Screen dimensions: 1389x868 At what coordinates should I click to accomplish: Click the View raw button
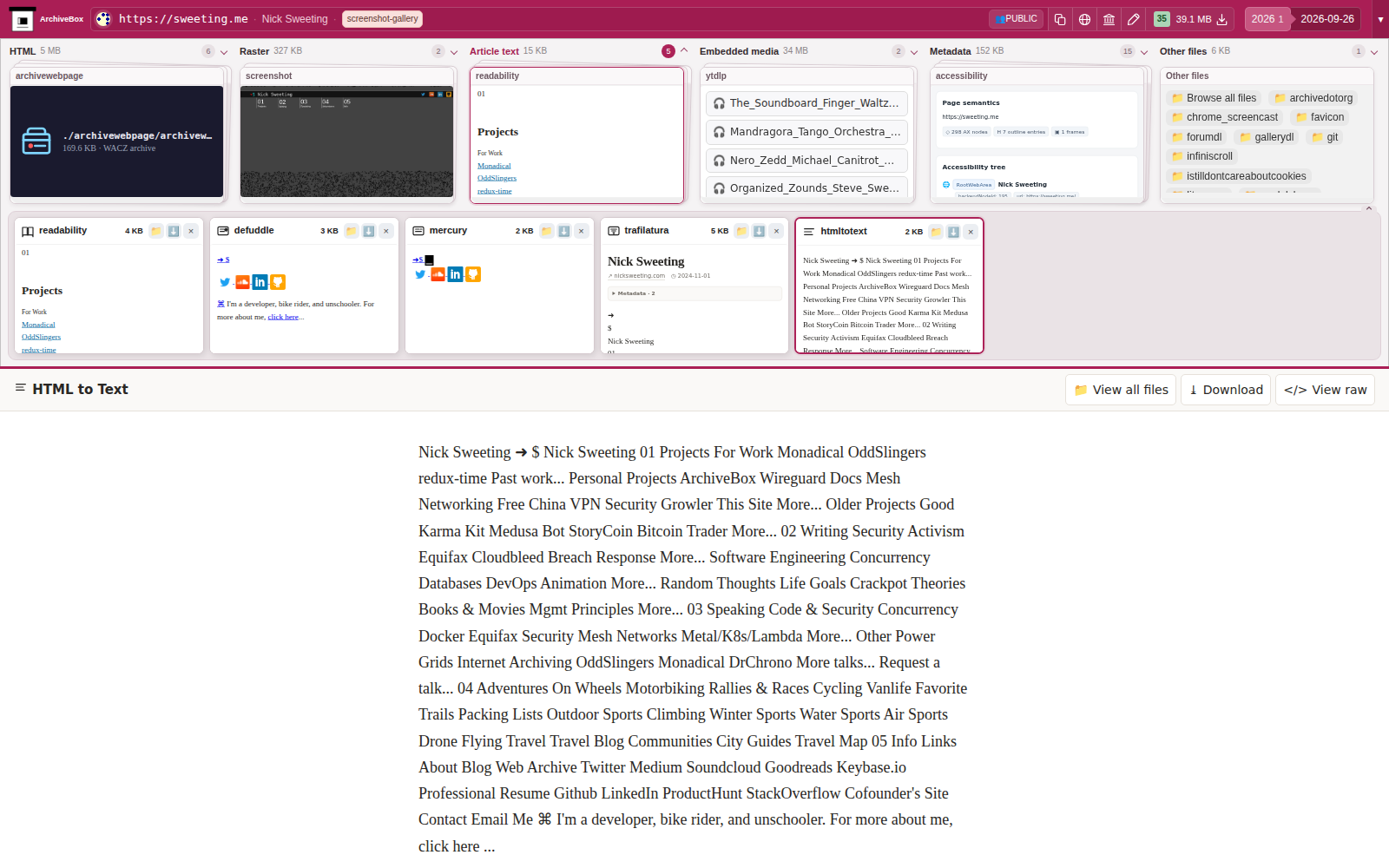[1325, 390]
